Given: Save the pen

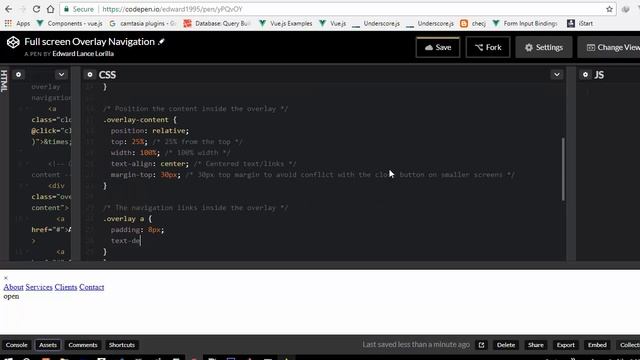Looking at the screenshot, I should coord(438,47).
